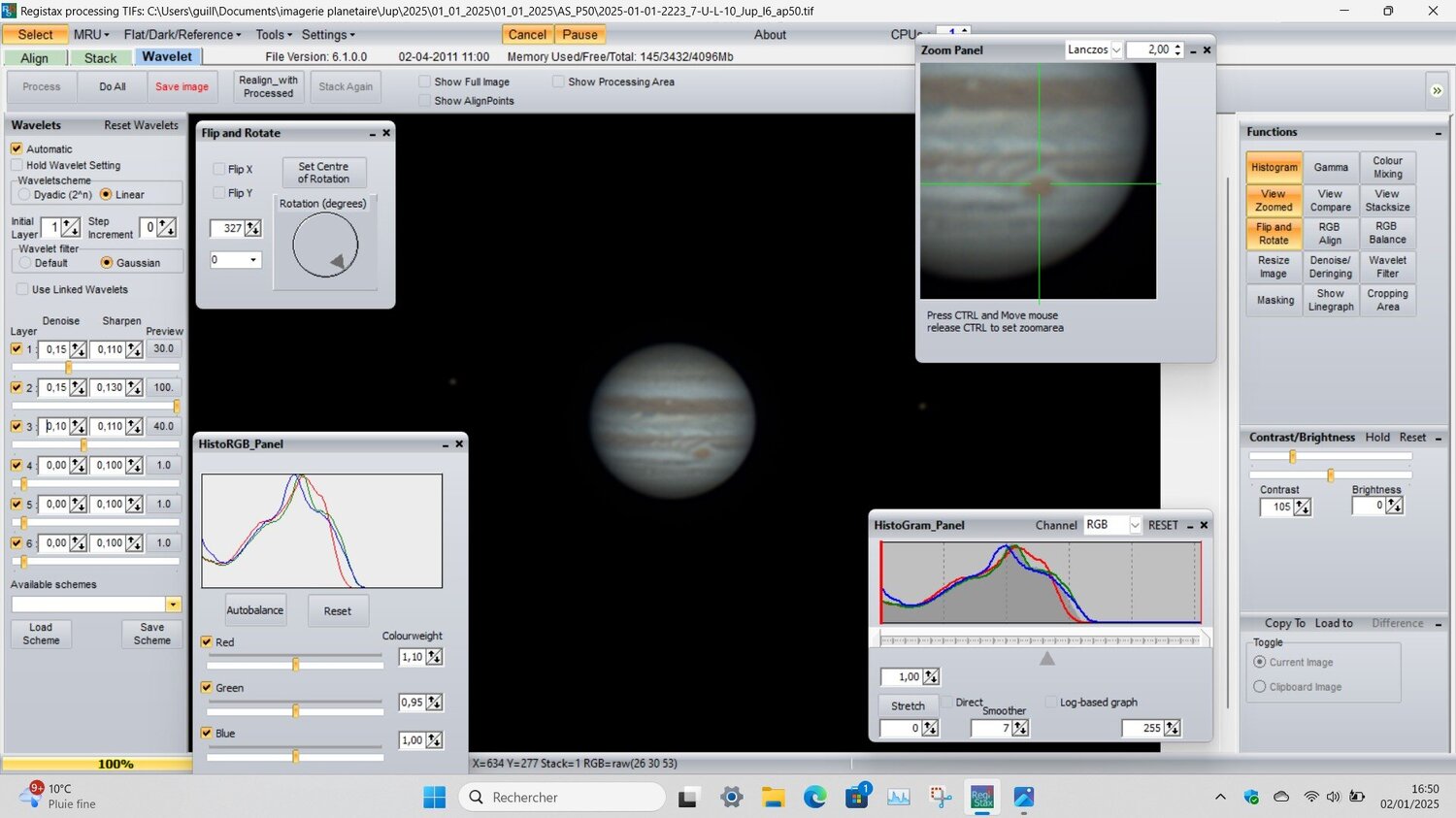Click the Autobalance button
Viewport: 1456px width, 818px height.
255,610
